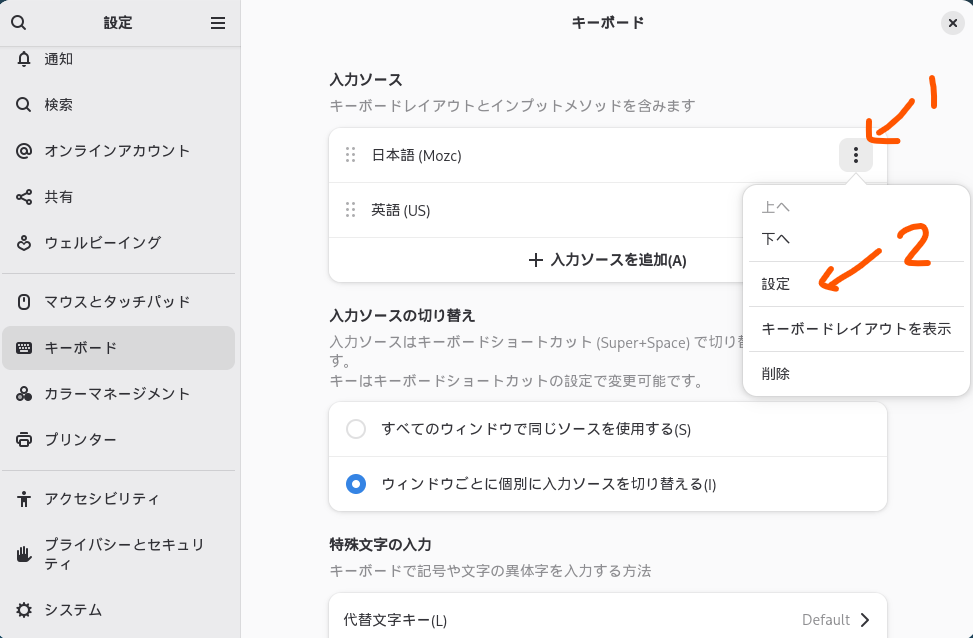This screenshot has height=638, width=973.
Task: Click the search icon in settings sidebar
Action: tap(18, 23)
